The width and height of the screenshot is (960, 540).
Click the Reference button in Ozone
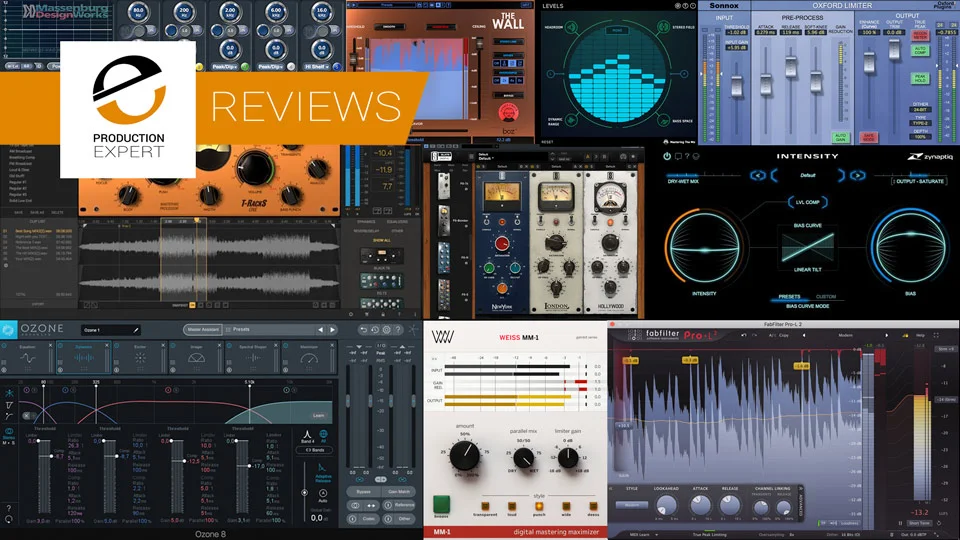(x=399, y=505)
